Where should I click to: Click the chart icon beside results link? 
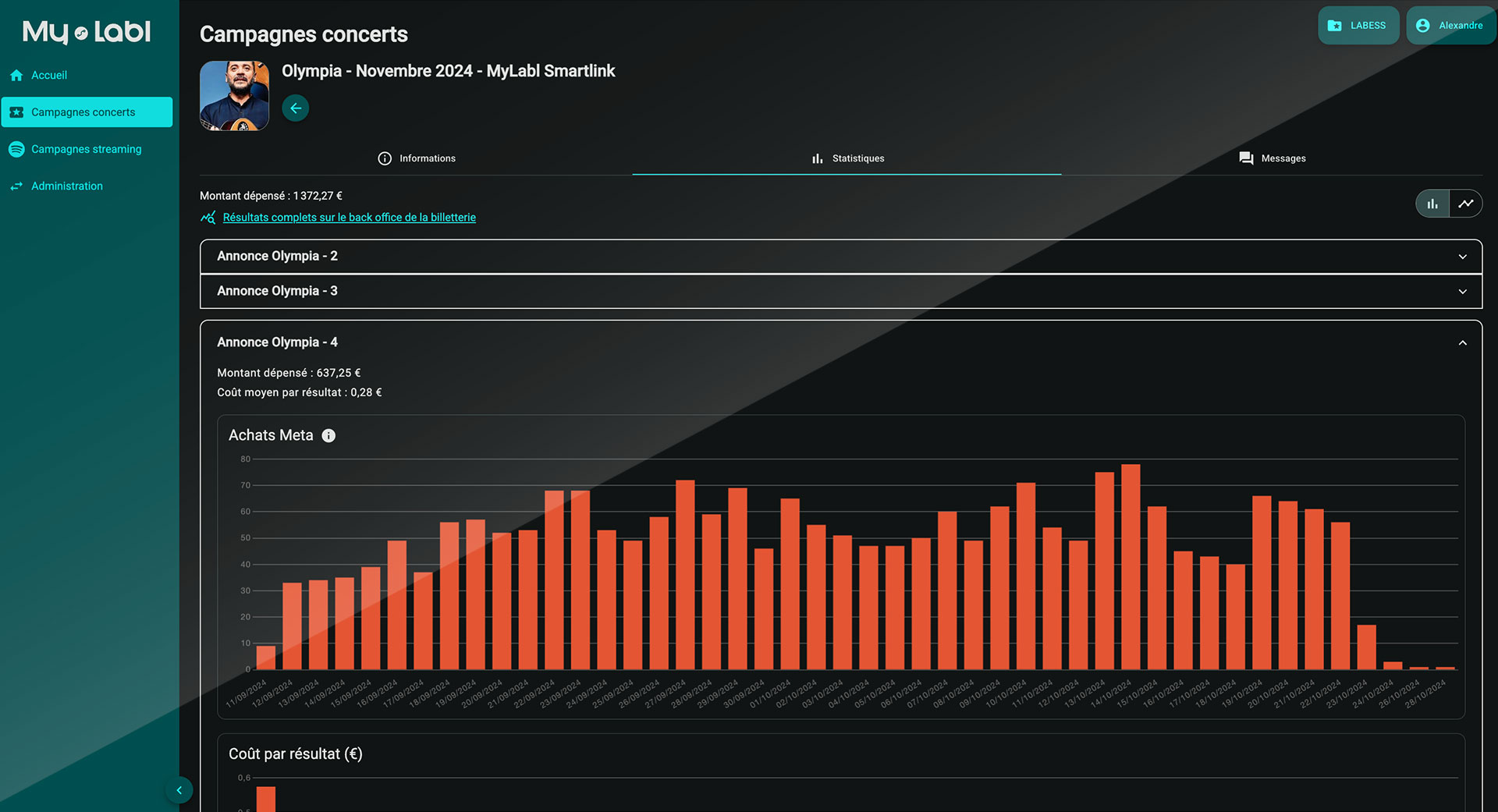(208, 218)
